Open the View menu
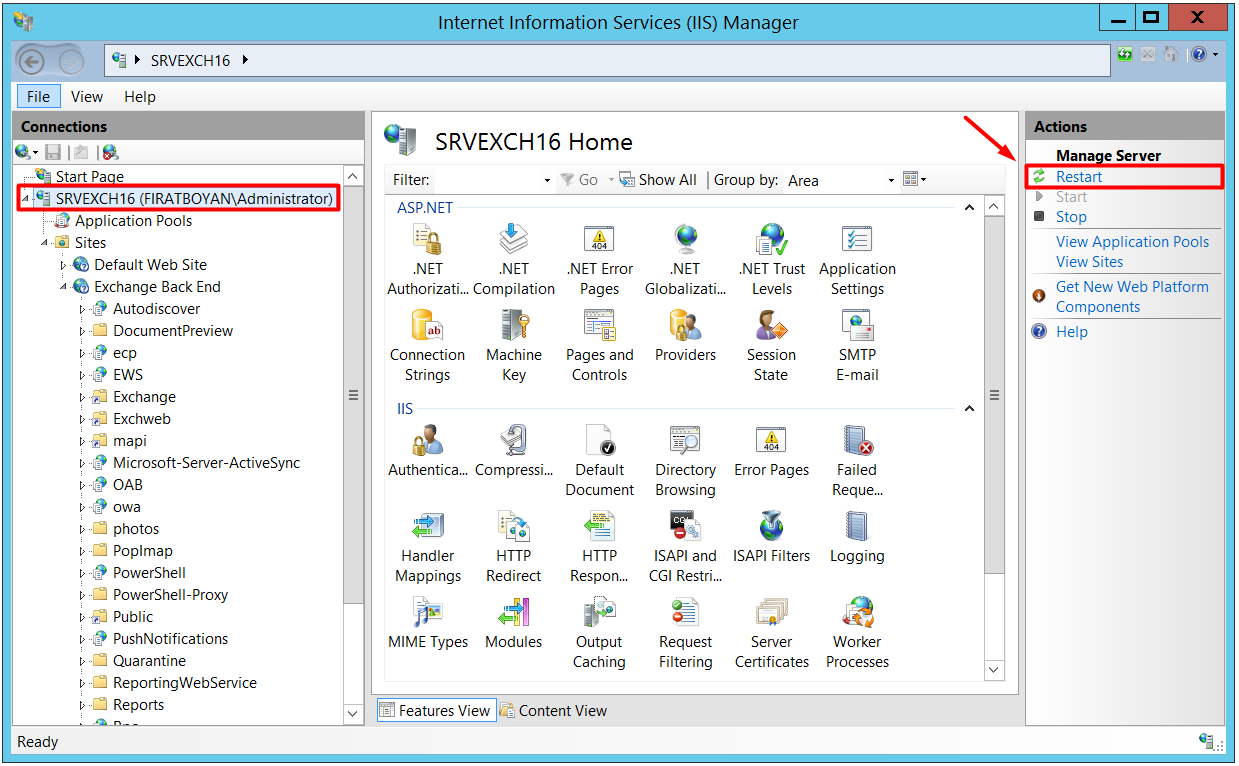 point(87,96)
